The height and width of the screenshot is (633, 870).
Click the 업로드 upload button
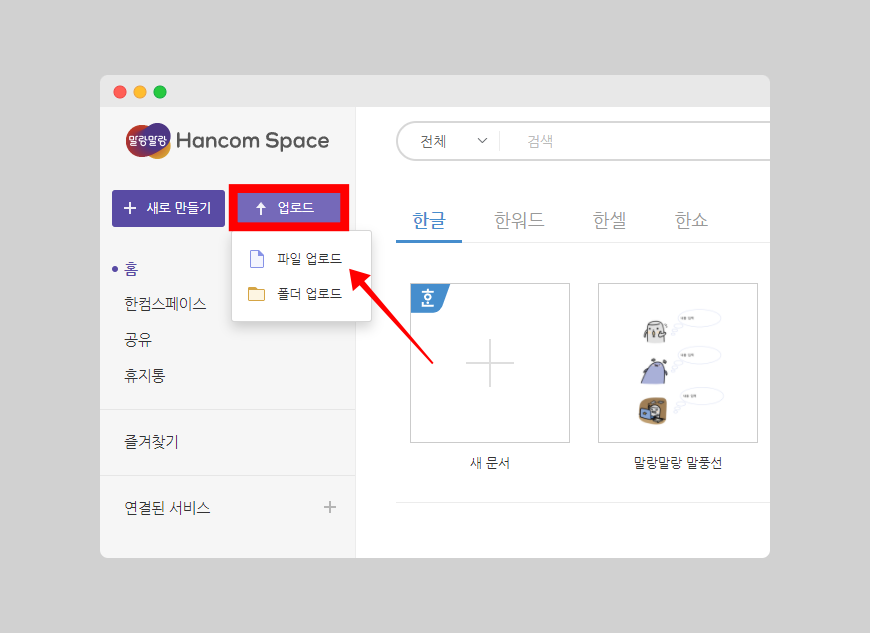point(289,207)
